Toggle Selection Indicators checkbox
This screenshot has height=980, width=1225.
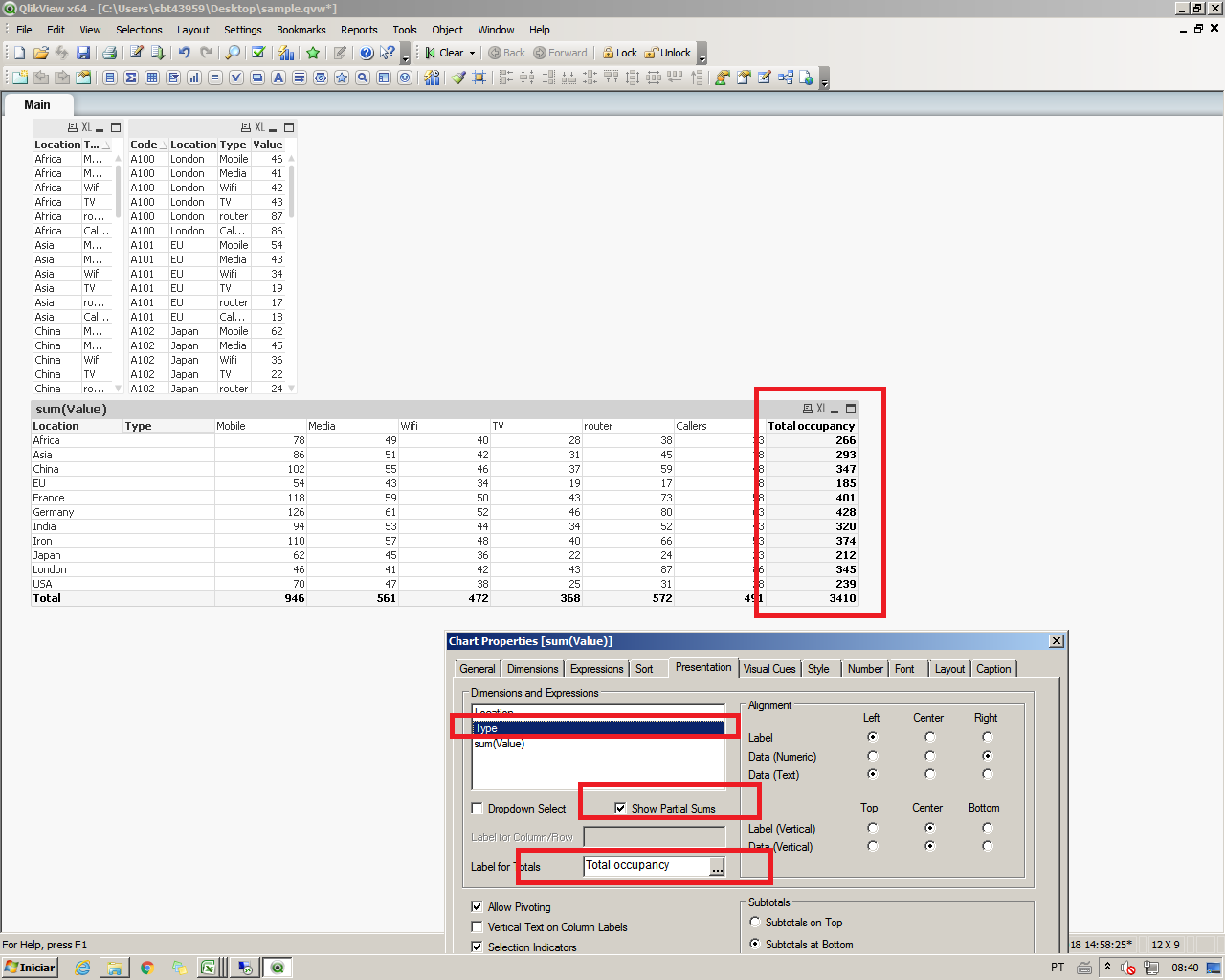pos(477,947)
